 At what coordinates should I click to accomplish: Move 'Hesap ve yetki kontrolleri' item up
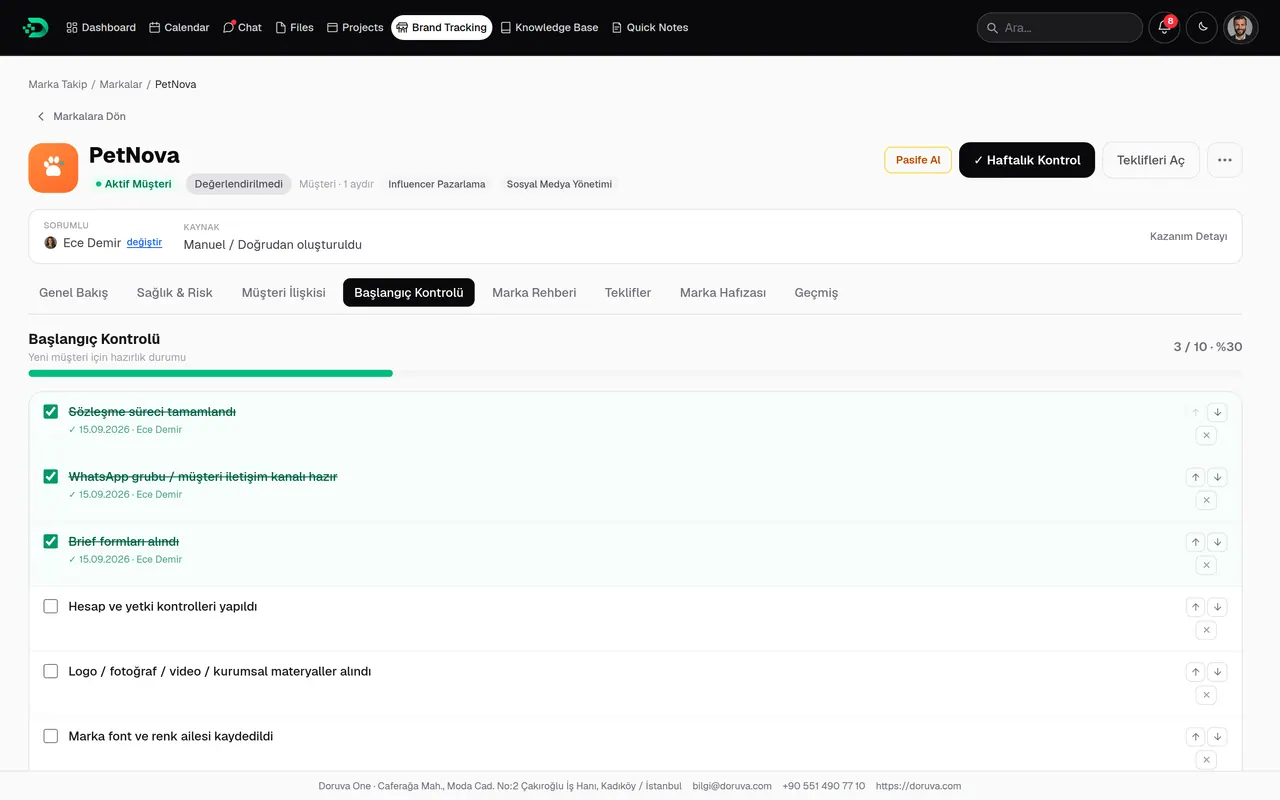coord(1195,607)
